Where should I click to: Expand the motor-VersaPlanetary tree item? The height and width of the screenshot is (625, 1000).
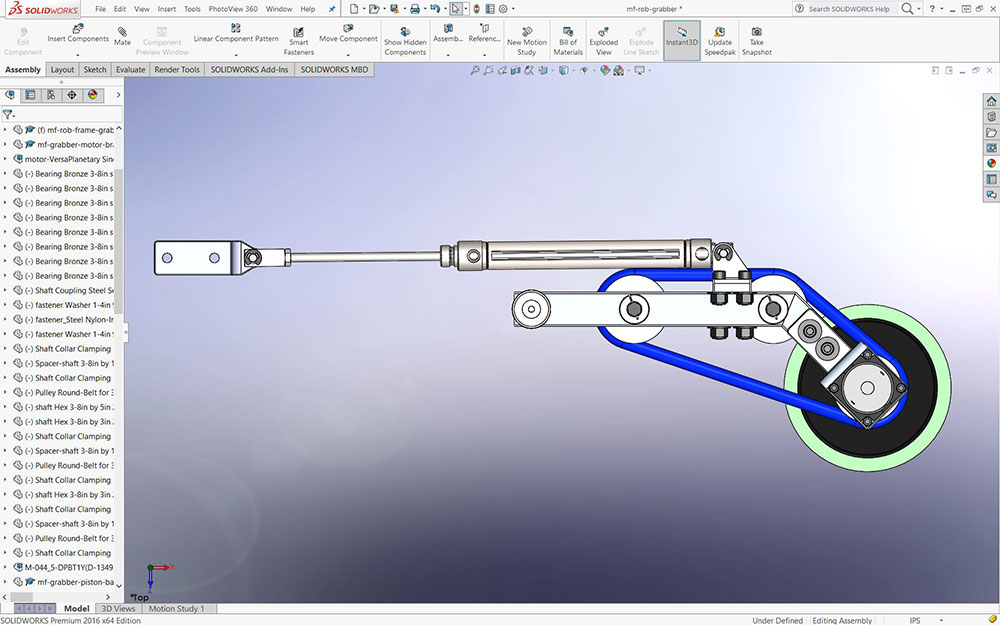click(x=6, y=159)
